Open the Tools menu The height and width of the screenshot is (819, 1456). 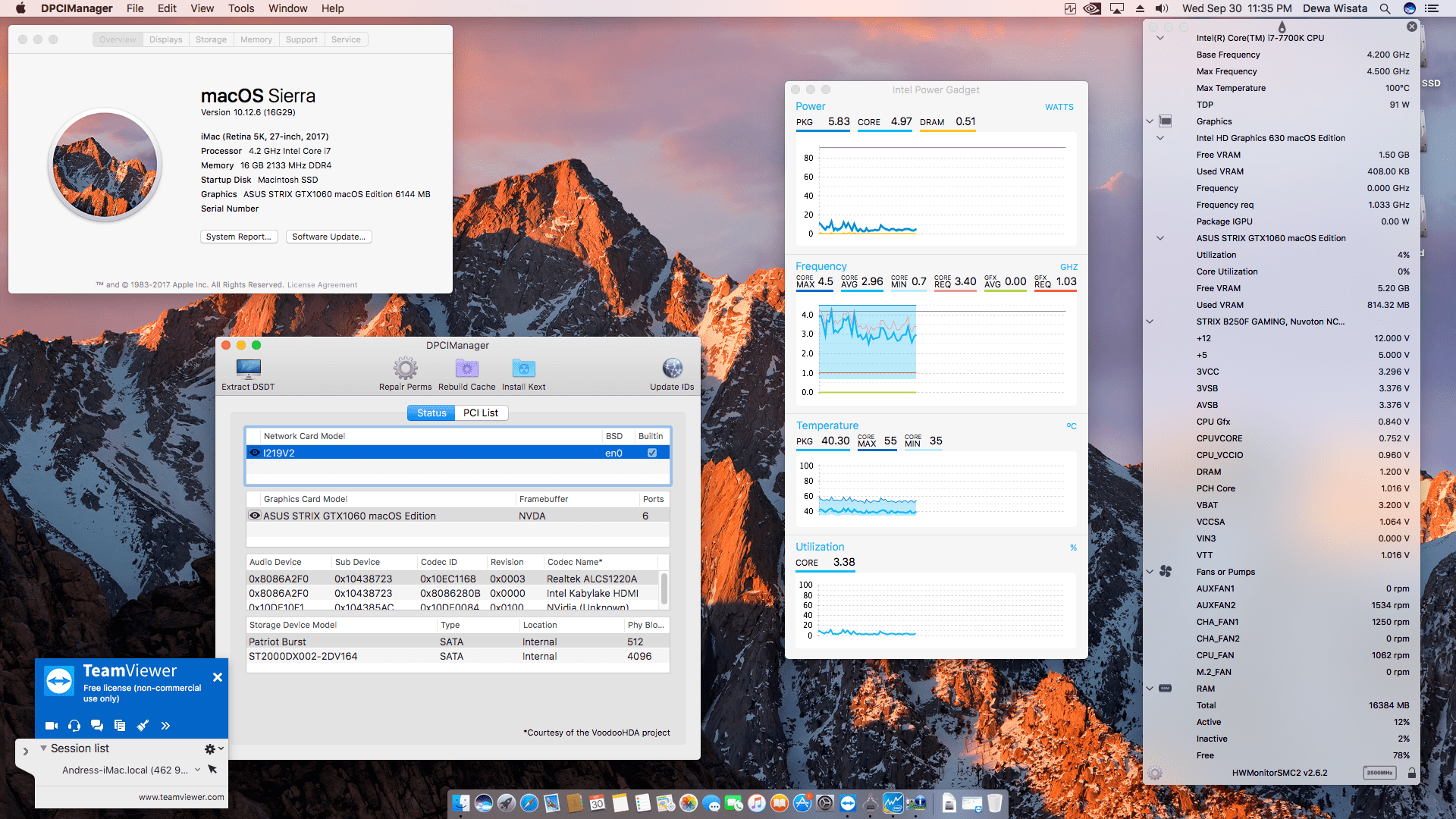(x=240, y=8)
